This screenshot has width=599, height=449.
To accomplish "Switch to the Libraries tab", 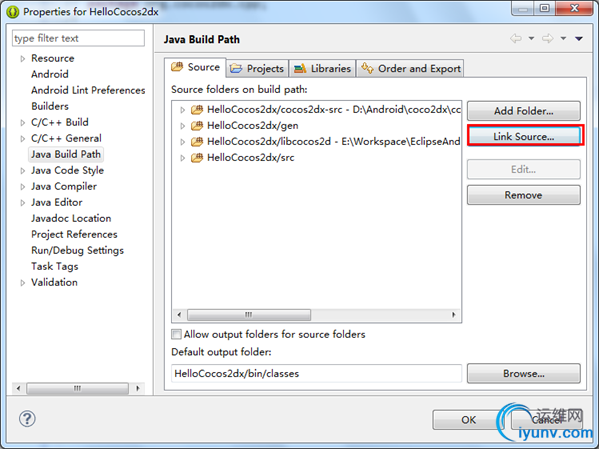I will 322,68.
